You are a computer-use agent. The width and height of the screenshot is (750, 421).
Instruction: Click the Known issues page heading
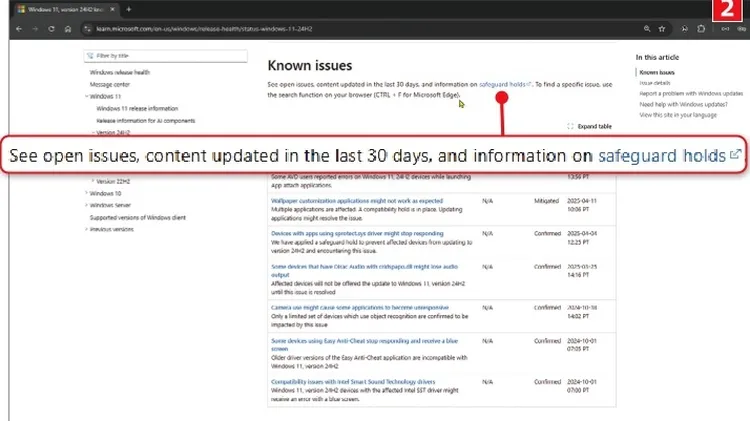coord(309,66)
